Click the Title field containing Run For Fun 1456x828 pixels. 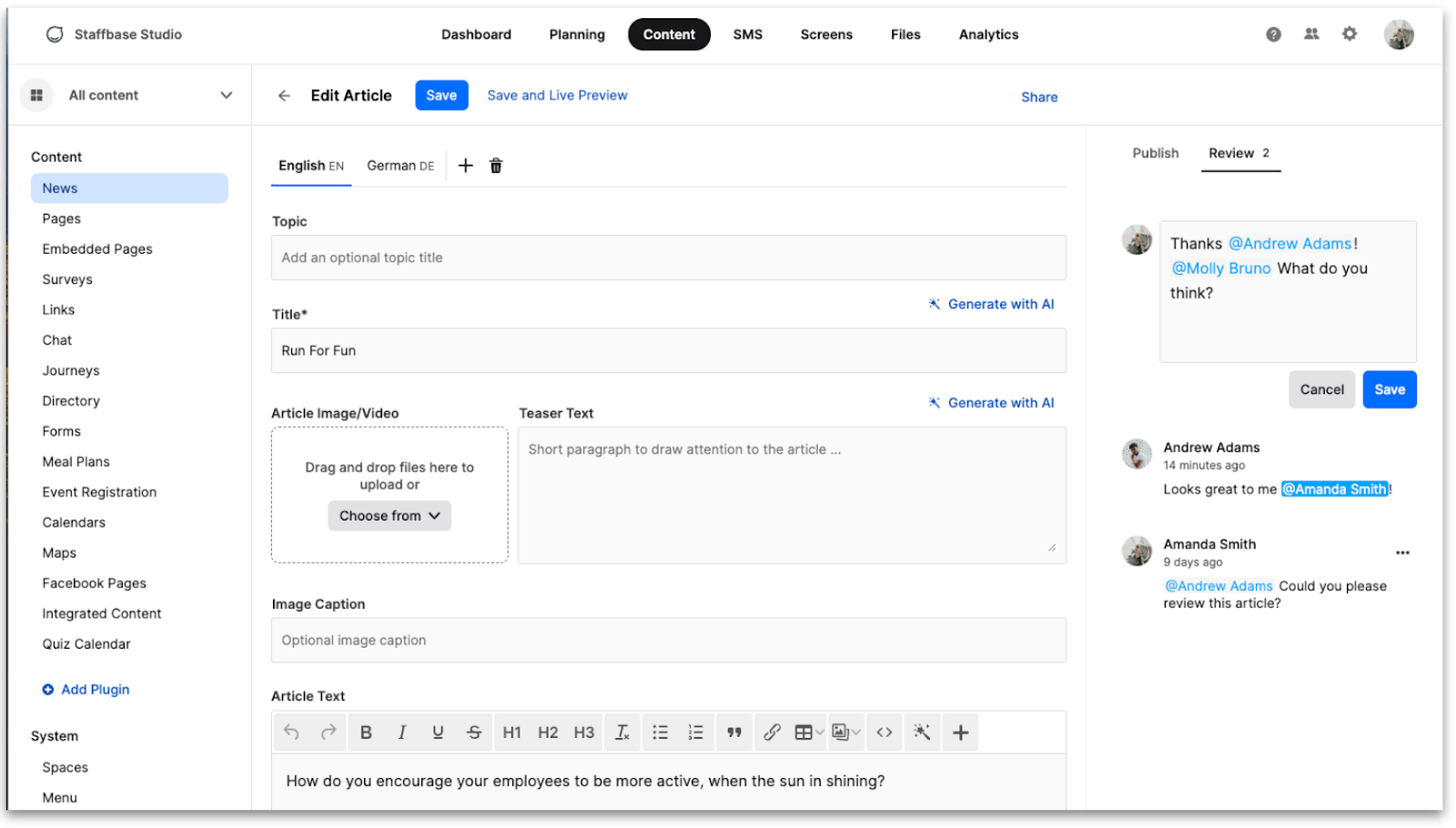(669, 350)
